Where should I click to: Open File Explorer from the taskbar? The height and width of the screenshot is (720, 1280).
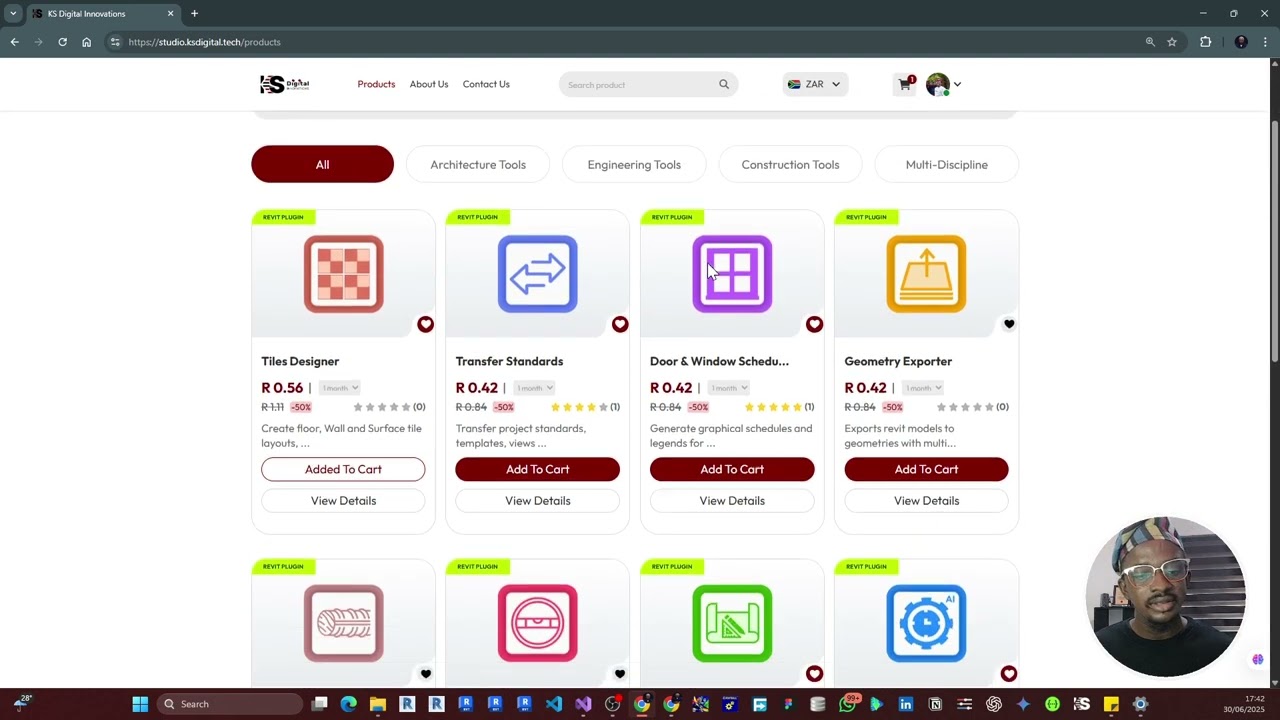click(x=378, y=704)
